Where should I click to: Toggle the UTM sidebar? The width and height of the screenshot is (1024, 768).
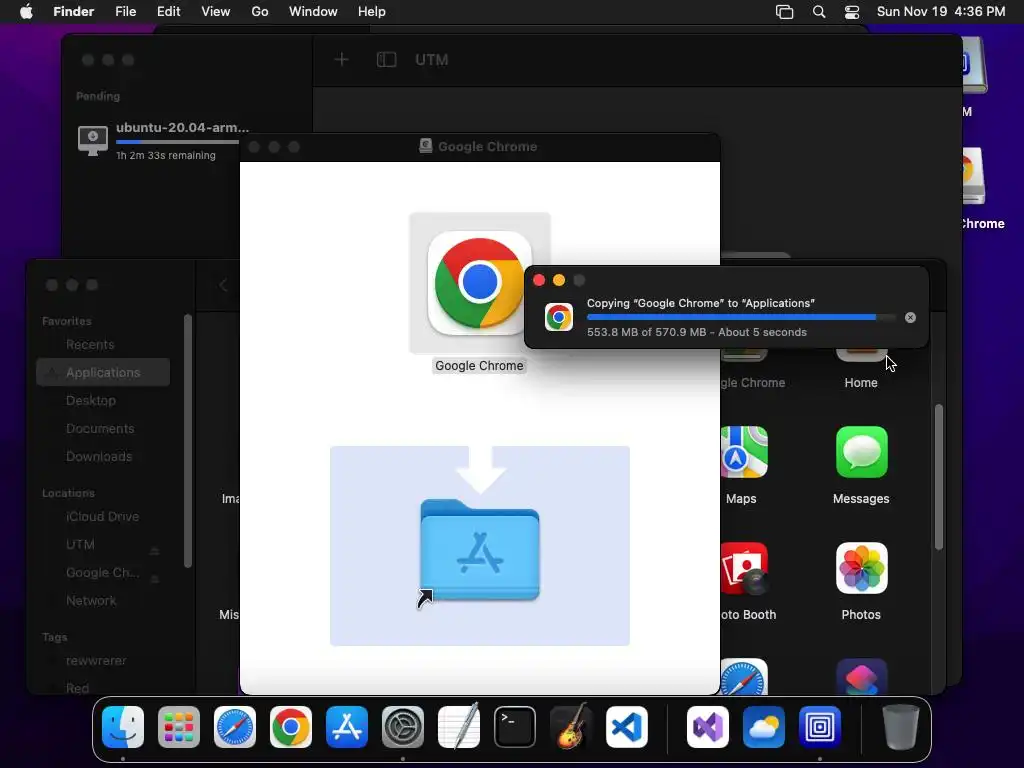click(x=387, y=60)
